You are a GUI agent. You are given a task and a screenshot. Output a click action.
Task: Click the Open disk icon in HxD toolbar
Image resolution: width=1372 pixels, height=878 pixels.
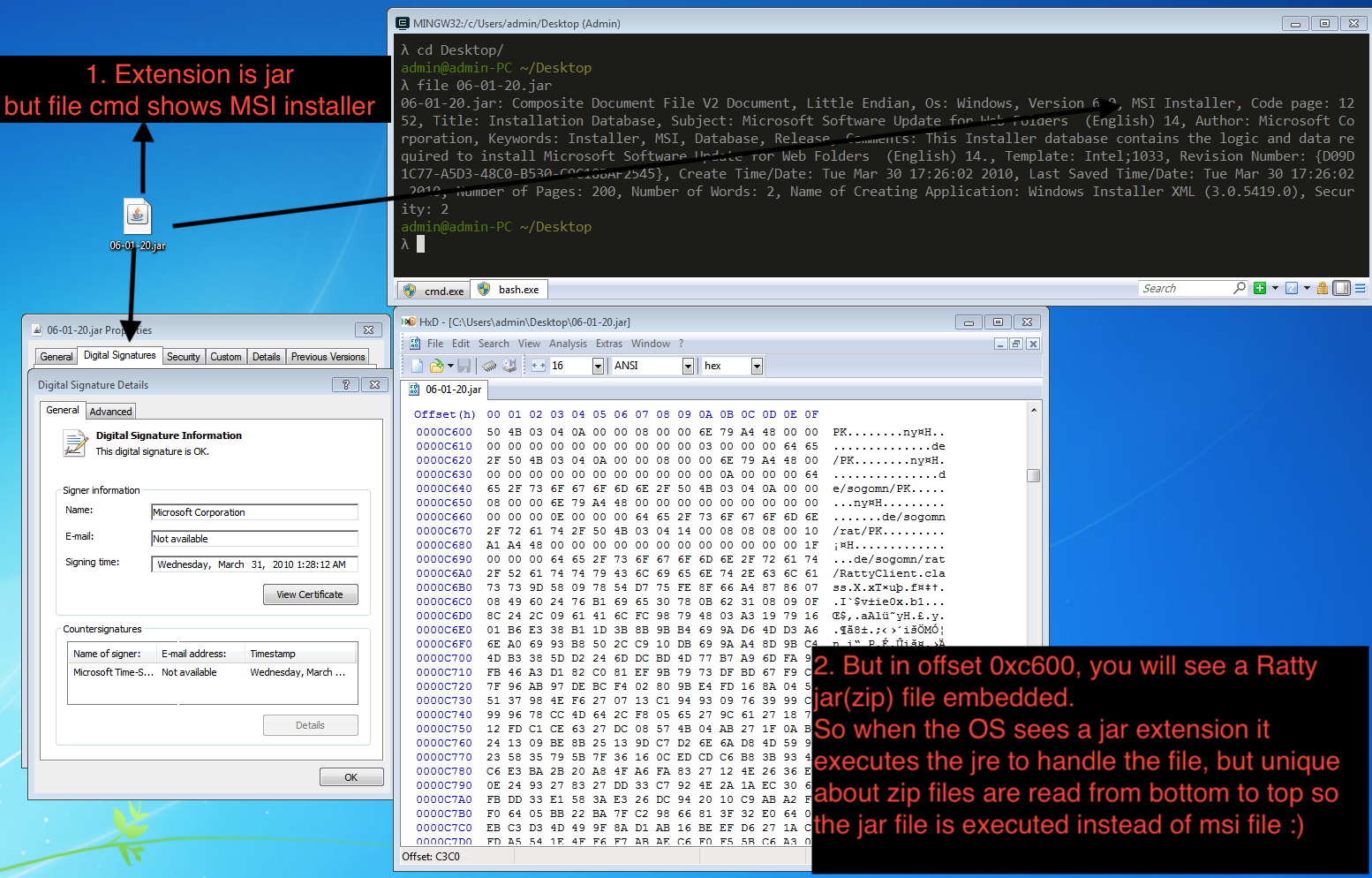509,366
